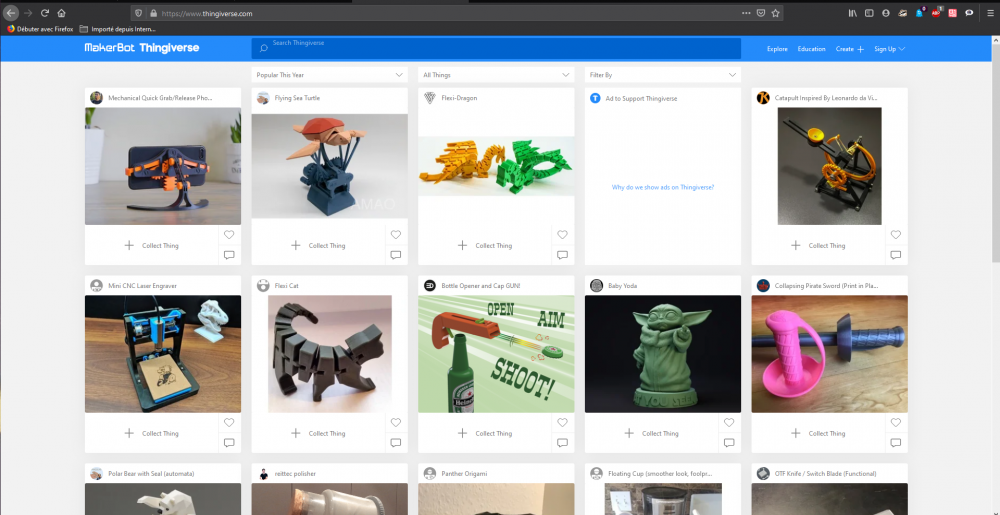Open comments on Flexi Cat card

coord(395,443)
